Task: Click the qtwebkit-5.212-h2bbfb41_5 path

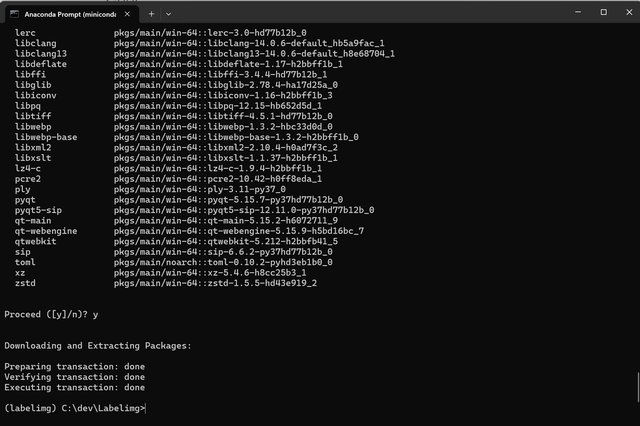Action: click(226, 242)
